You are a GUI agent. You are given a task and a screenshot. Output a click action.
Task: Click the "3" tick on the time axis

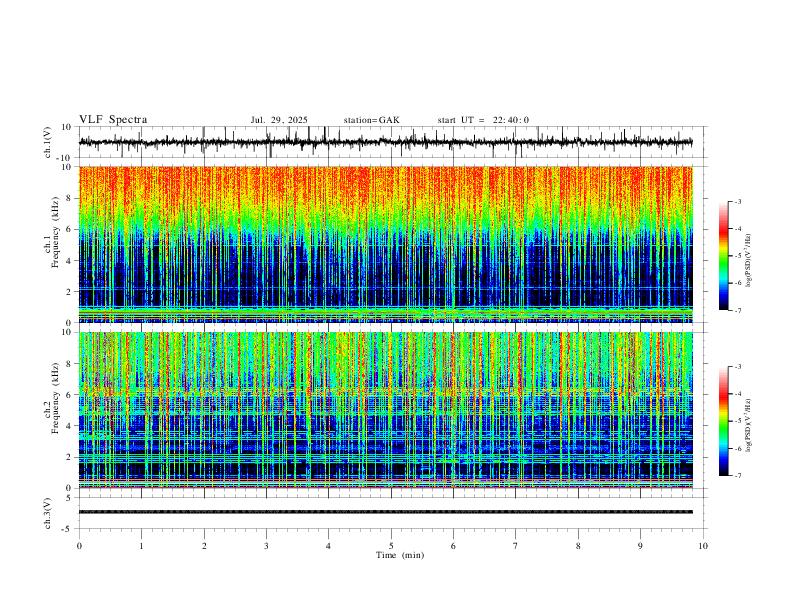(x=266, y=546)
